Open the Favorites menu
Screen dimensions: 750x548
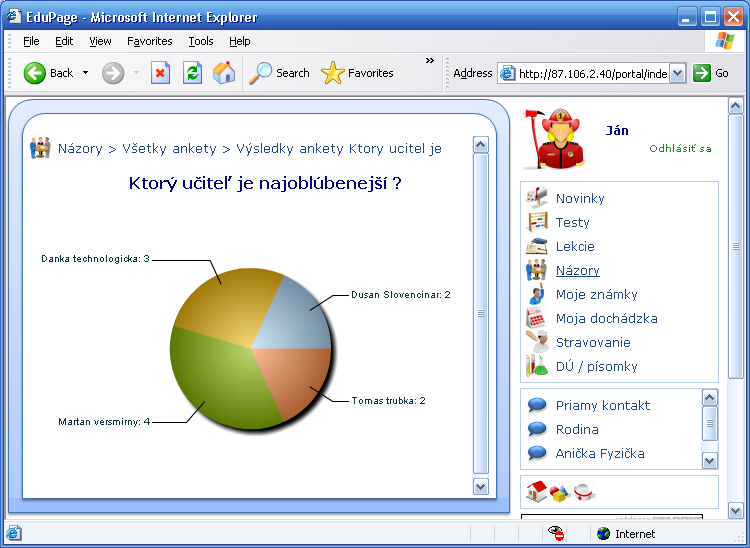tap(149, 41)
